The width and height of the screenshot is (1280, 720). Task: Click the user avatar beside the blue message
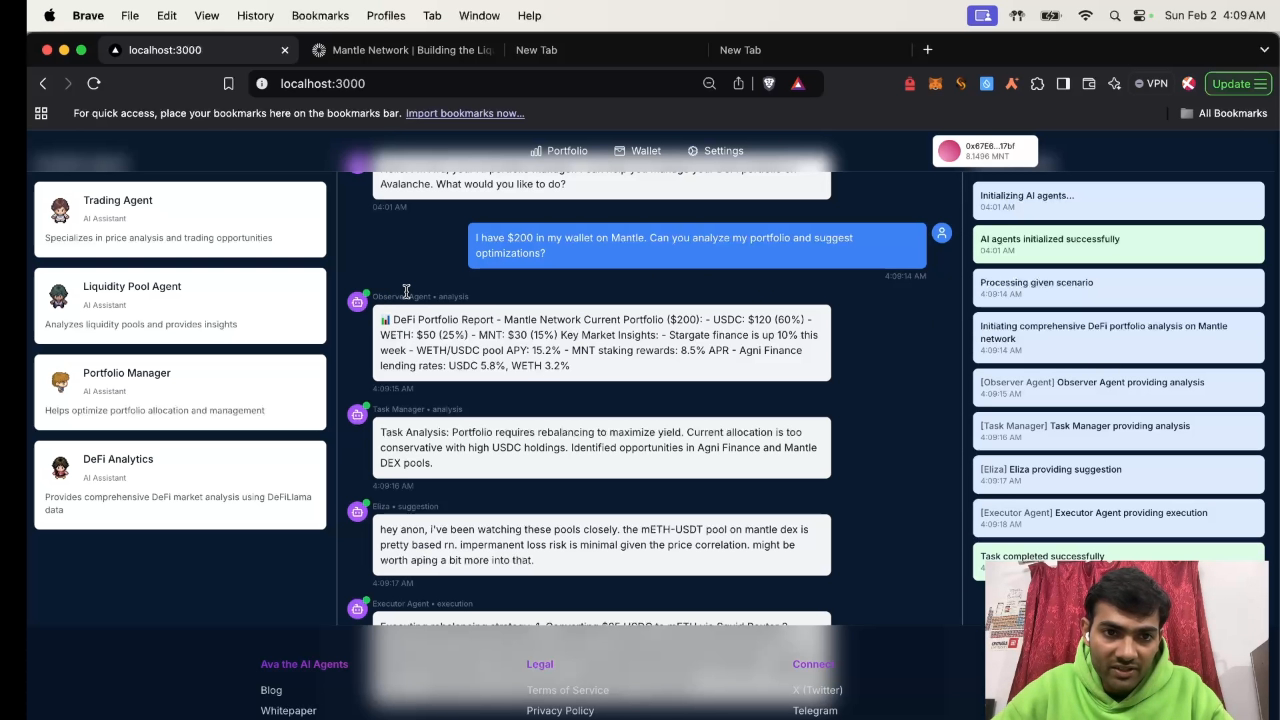tap(941, 233)
